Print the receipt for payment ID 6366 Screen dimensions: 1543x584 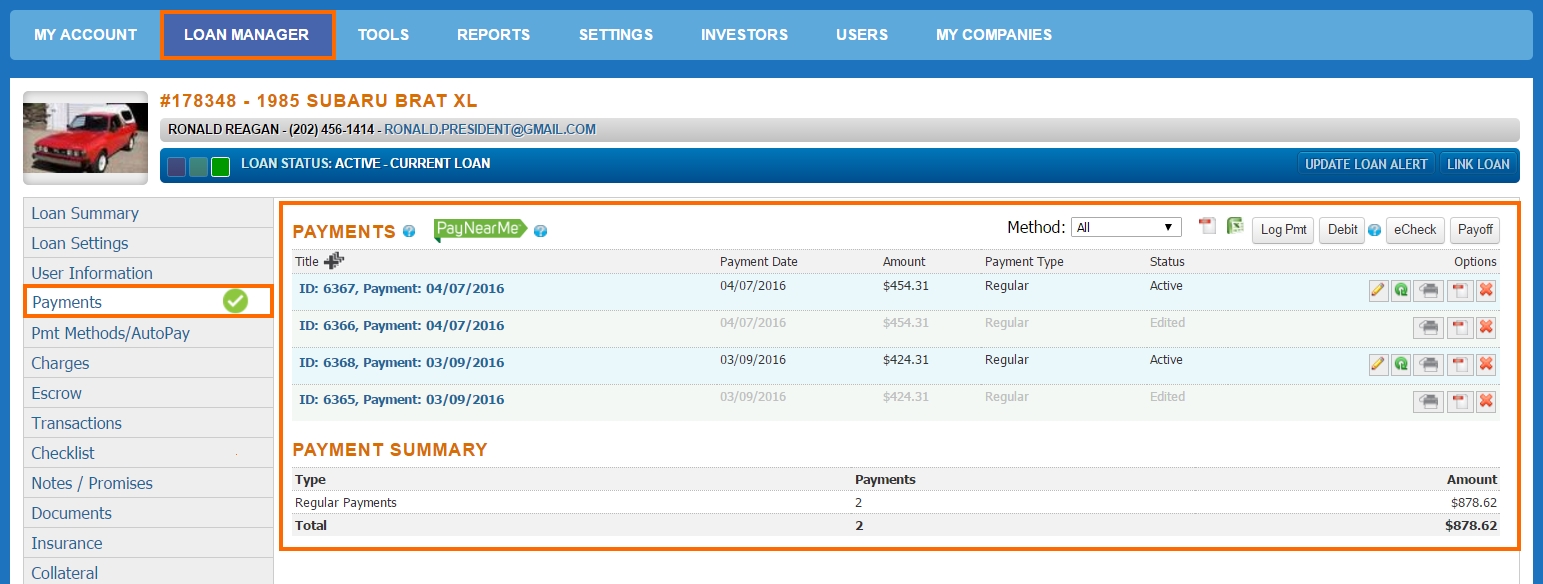coord(1429,327)
